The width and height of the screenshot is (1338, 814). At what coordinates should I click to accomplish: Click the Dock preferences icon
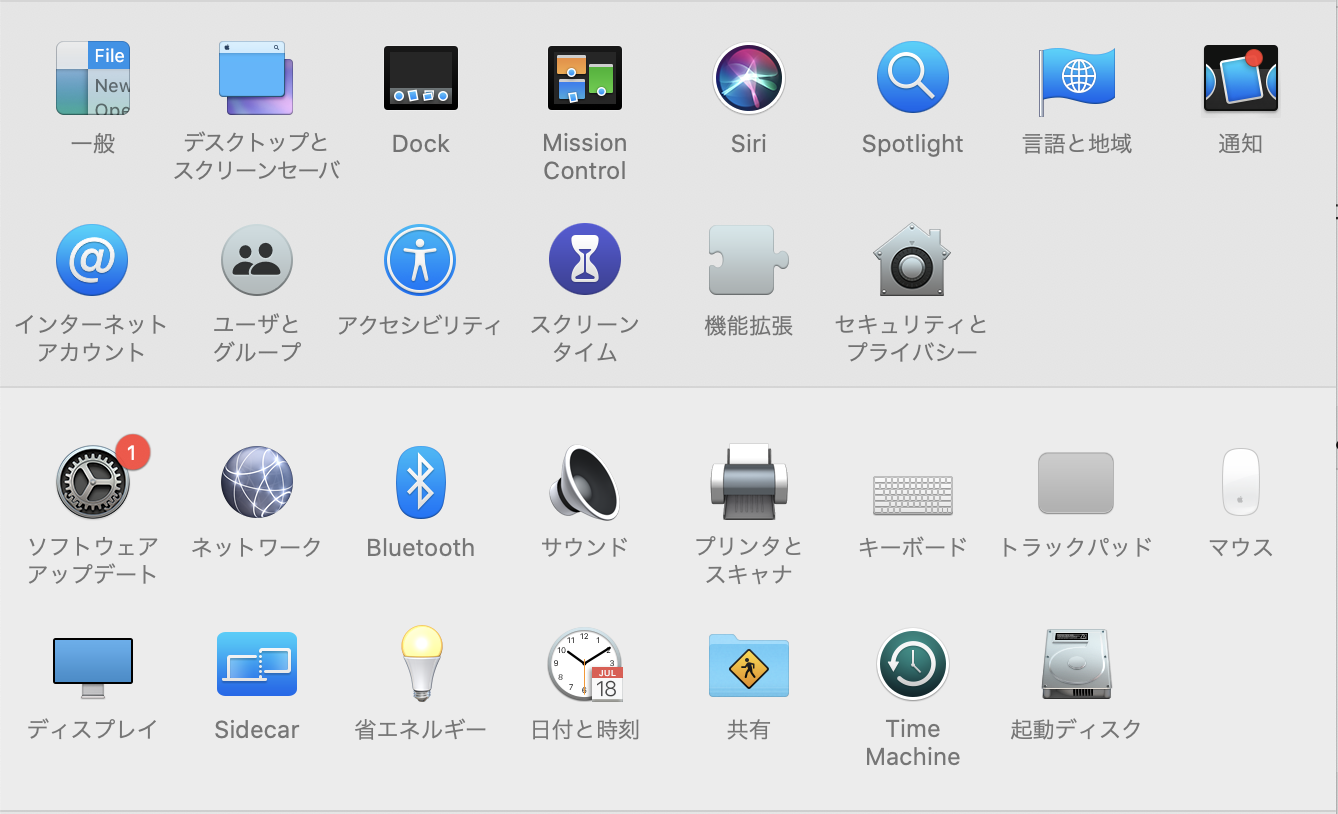pyautogui.click(x=421, y=78)
